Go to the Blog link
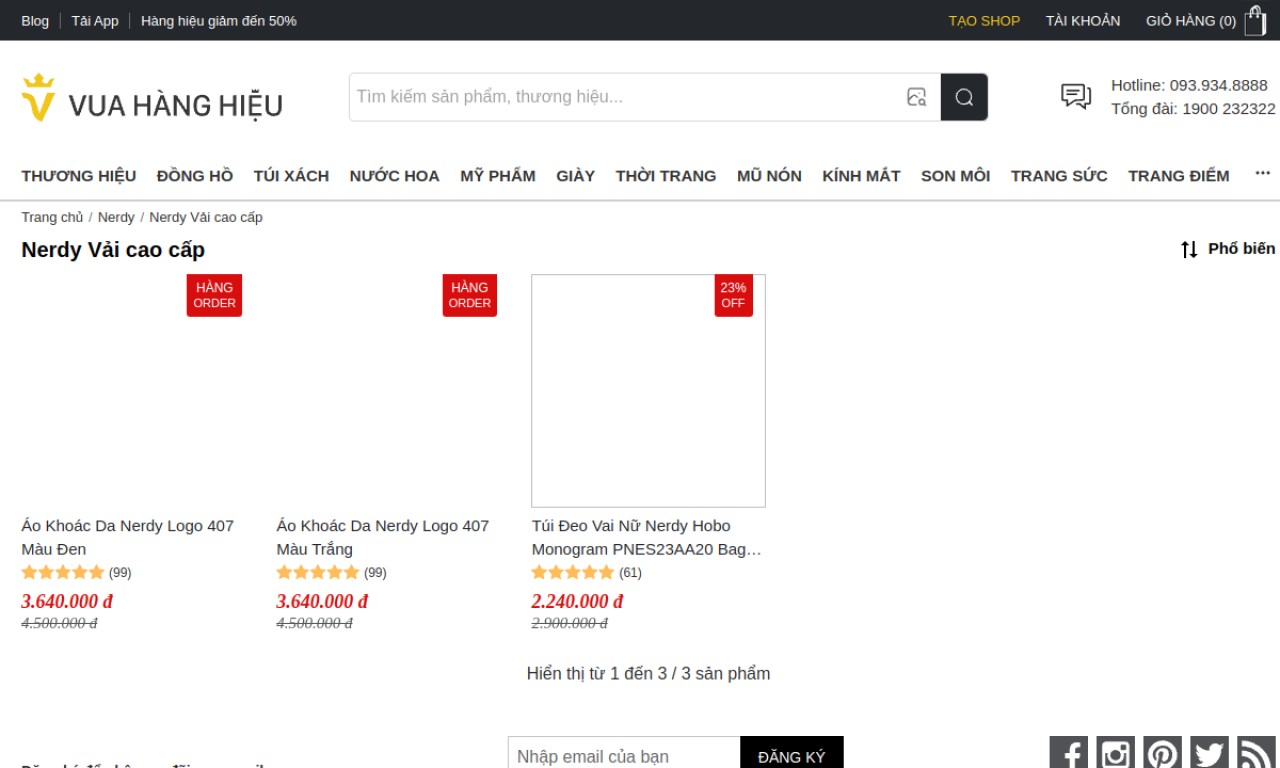The width and height of the screenshot is (1280, 768). click(x=35, y=21)
